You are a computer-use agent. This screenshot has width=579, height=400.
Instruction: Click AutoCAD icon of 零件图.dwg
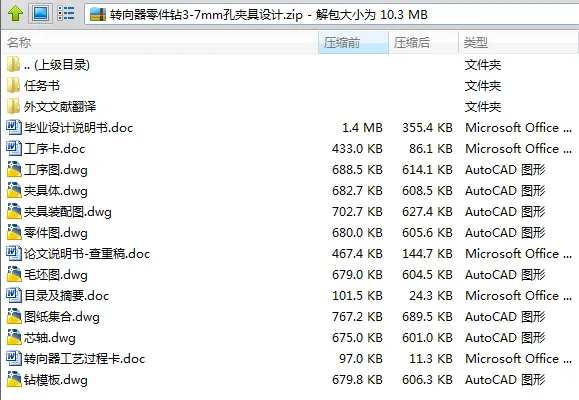pos(14,232)
